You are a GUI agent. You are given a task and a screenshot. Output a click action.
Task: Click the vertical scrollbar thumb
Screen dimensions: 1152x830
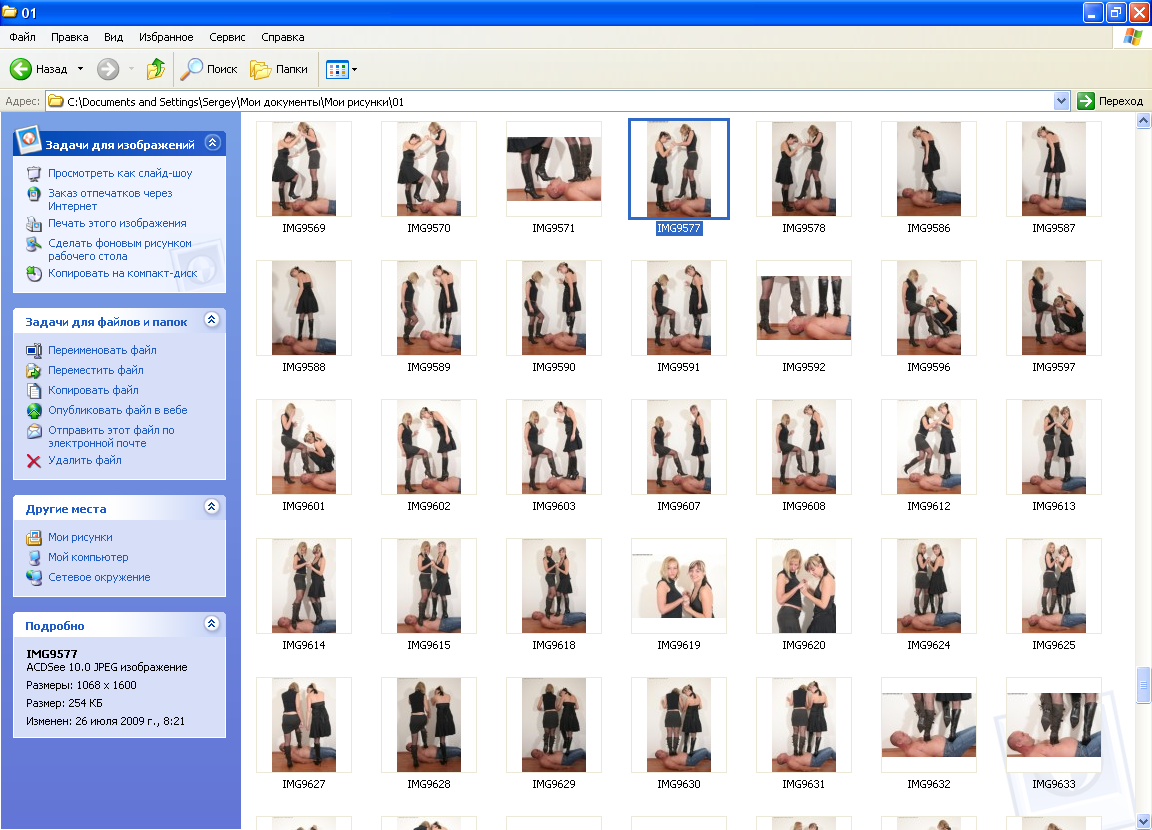(x=1143, y=685)
